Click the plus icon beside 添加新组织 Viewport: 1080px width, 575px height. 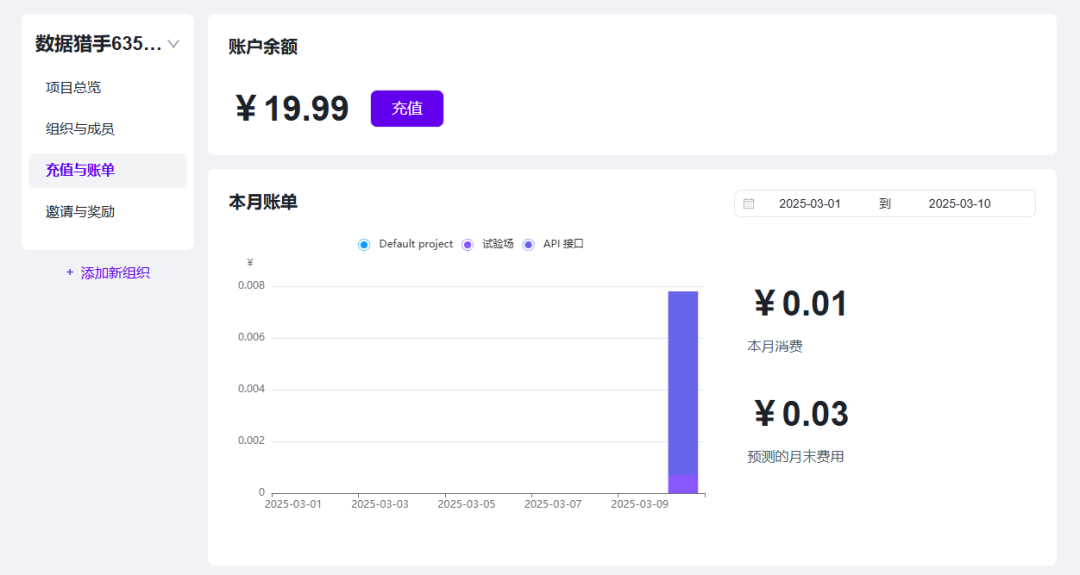pos(70,272)
